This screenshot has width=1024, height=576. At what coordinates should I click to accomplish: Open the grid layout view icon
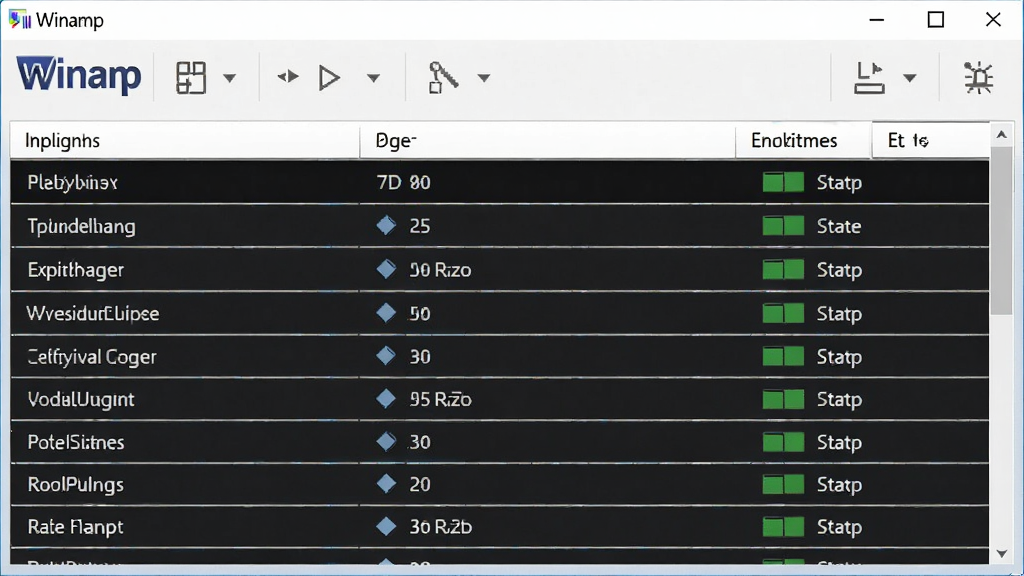(x=191, y=78)
